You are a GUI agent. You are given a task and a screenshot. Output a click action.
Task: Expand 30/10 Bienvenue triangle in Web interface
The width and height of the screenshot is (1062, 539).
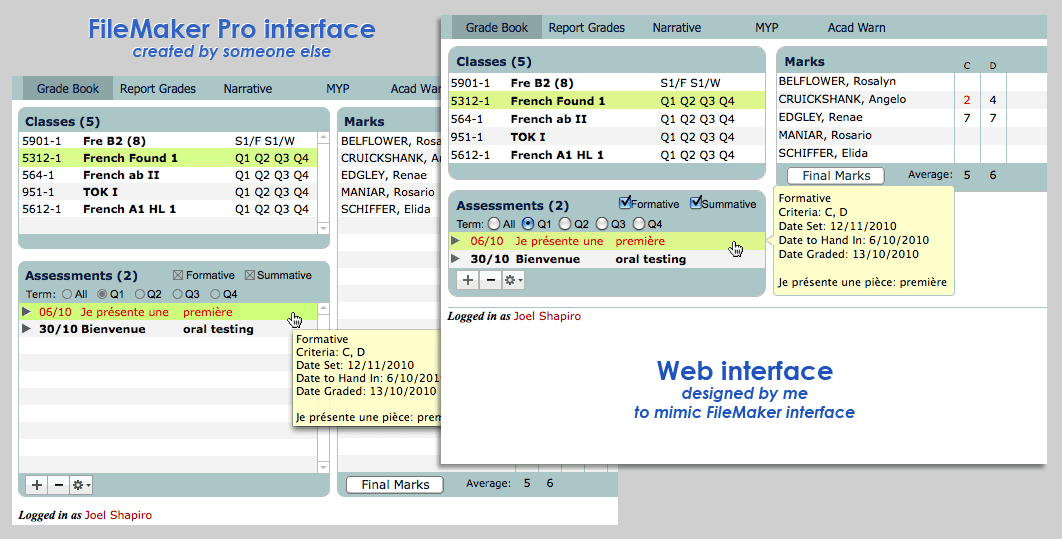[456, 258]
